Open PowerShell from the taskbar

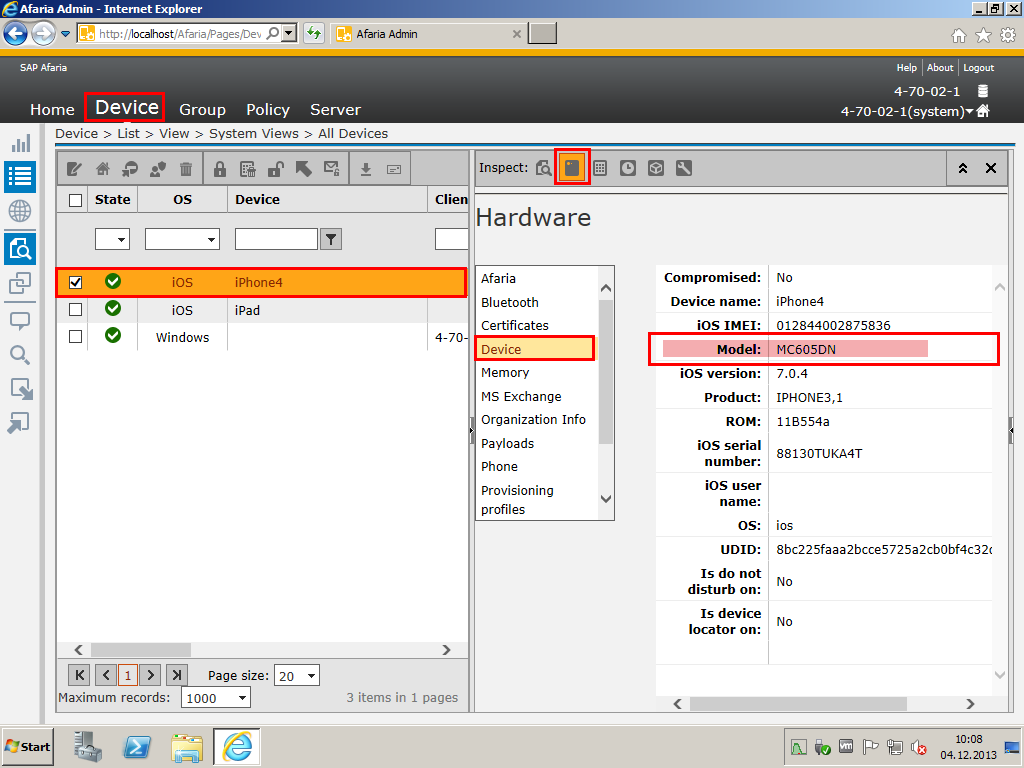137,746
